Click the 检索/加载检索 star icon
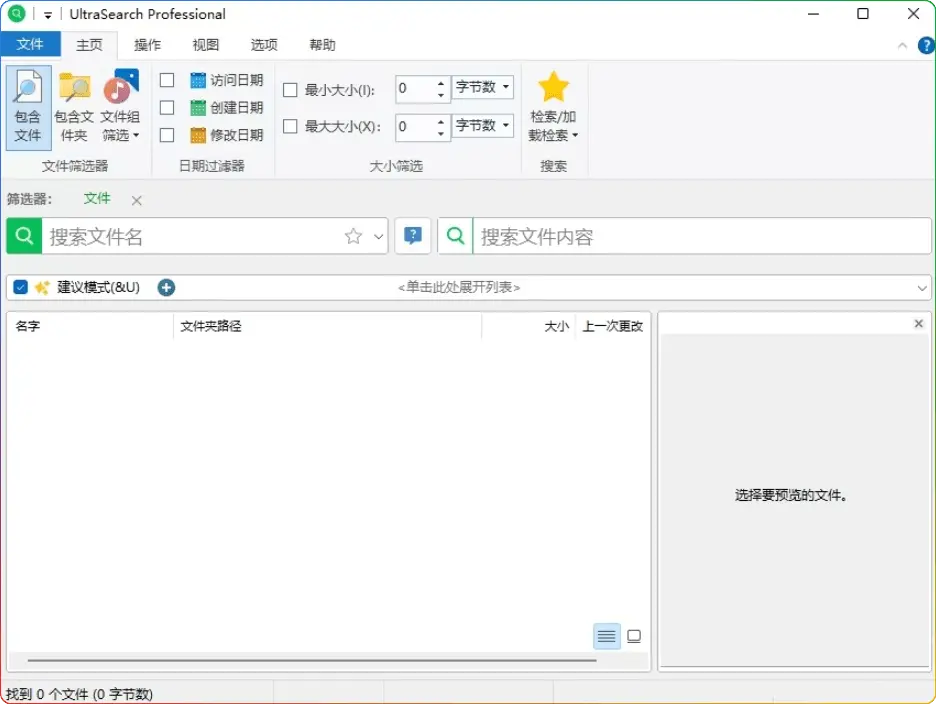This screenshot has height=704, width=936. point(553,87)
